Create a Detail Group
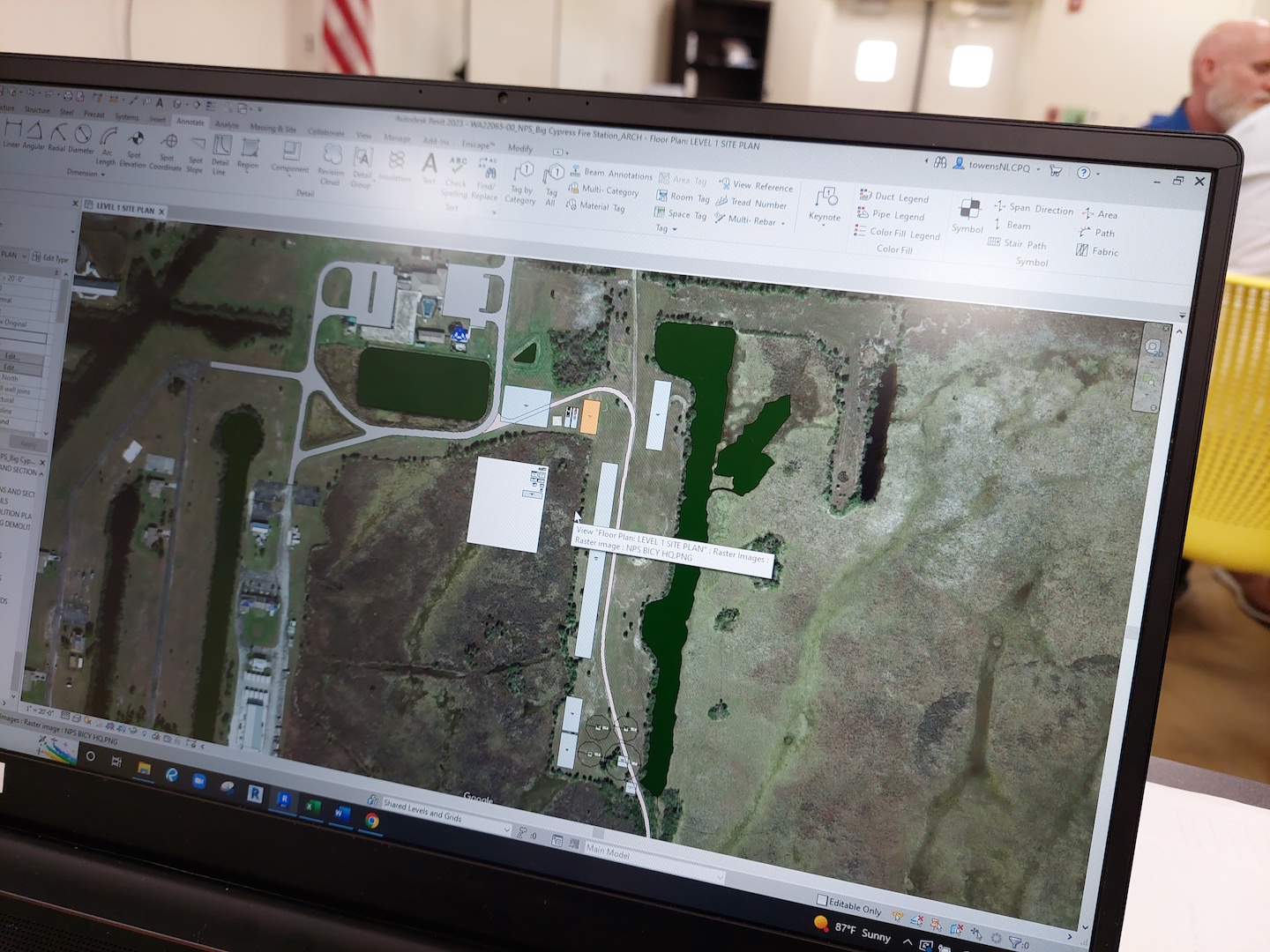Image resolution: width=1270 pixels, height=952 pixels. (x=362, y=167)
